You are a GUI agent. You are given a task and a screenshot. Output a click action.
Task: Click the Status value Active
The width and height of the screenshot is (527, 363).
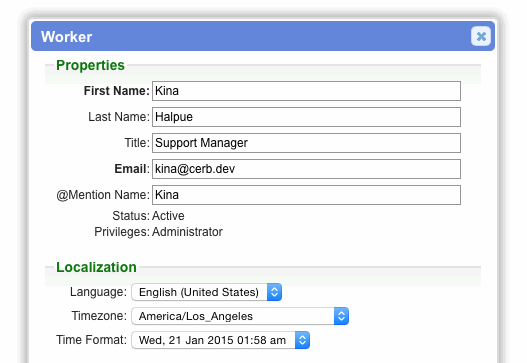[x=168, y=216]
